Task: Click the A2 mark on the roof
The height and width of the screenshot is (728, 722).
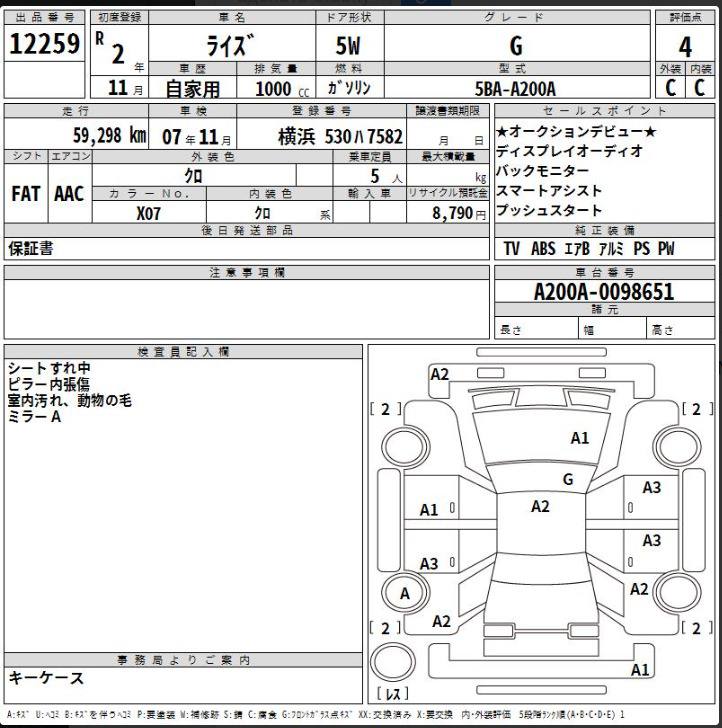Action: coord(540,506)
